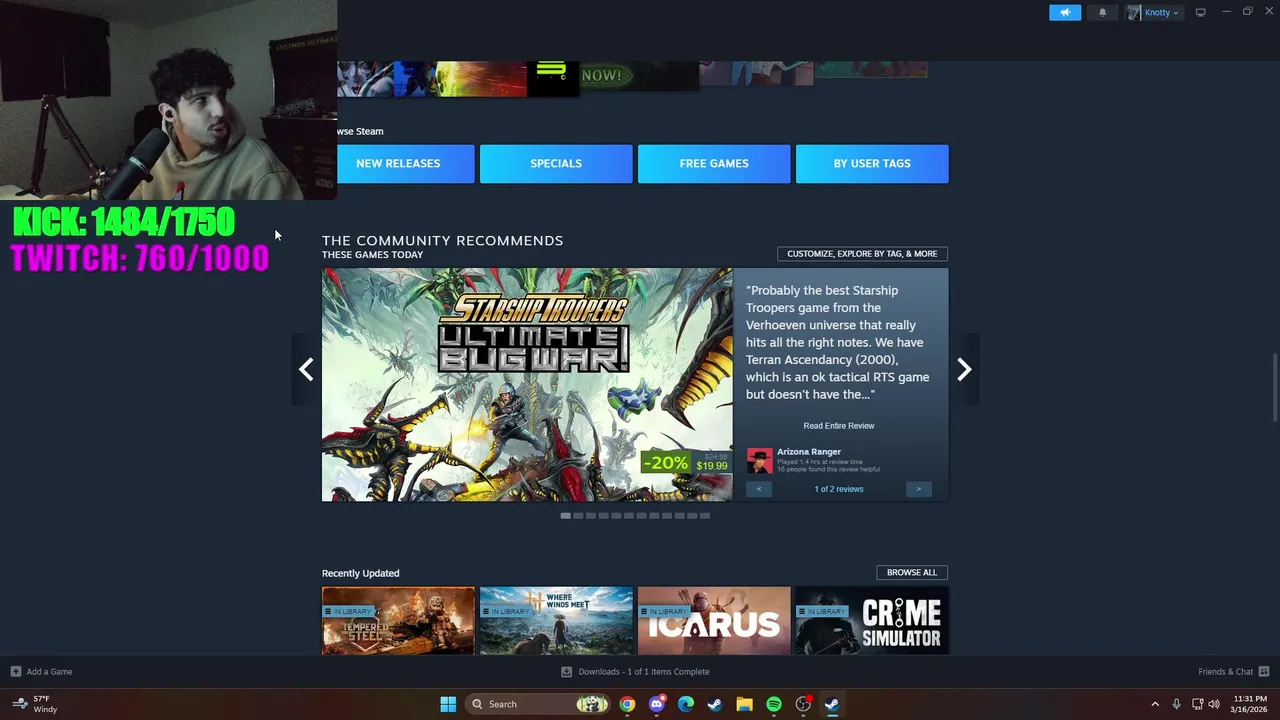Click the -20% $19.99 price tag
Image resolution: width=1280 pixels, height=720 pixels.
(686, 462)
